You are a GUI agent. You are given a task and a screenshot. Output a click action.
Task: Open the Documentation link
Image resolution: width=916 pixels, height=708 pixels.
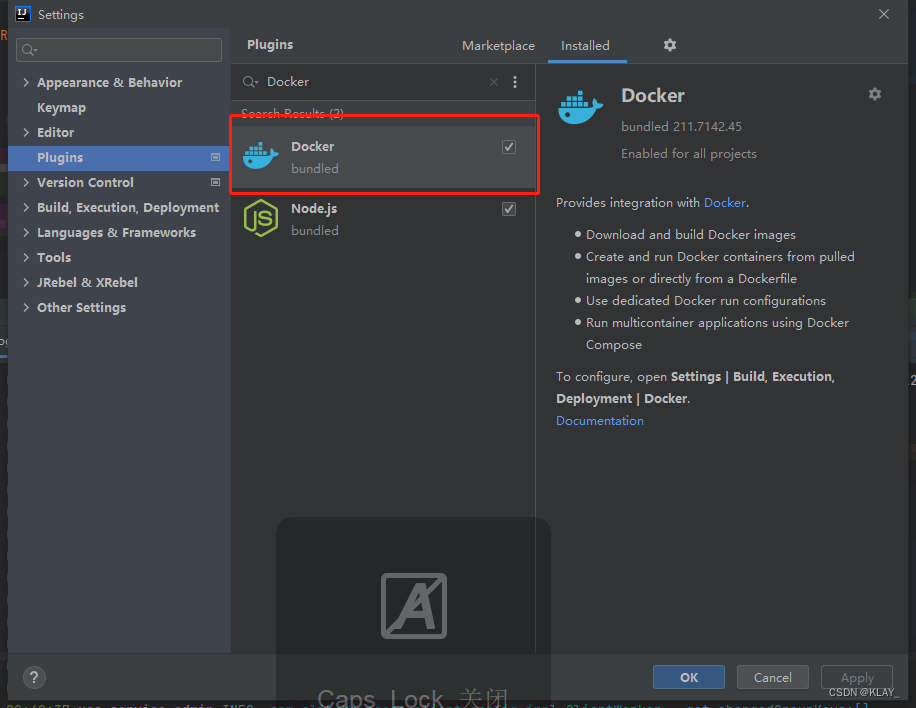600,421
